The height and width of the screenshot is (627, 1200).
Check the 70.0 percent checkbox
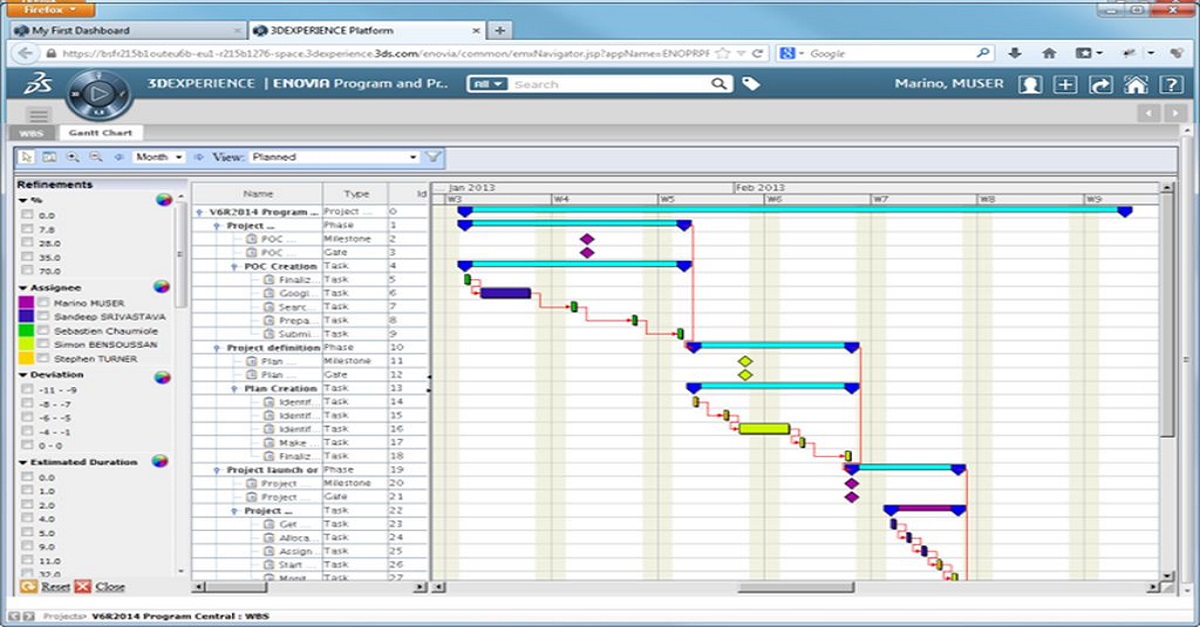click(27, 271)
